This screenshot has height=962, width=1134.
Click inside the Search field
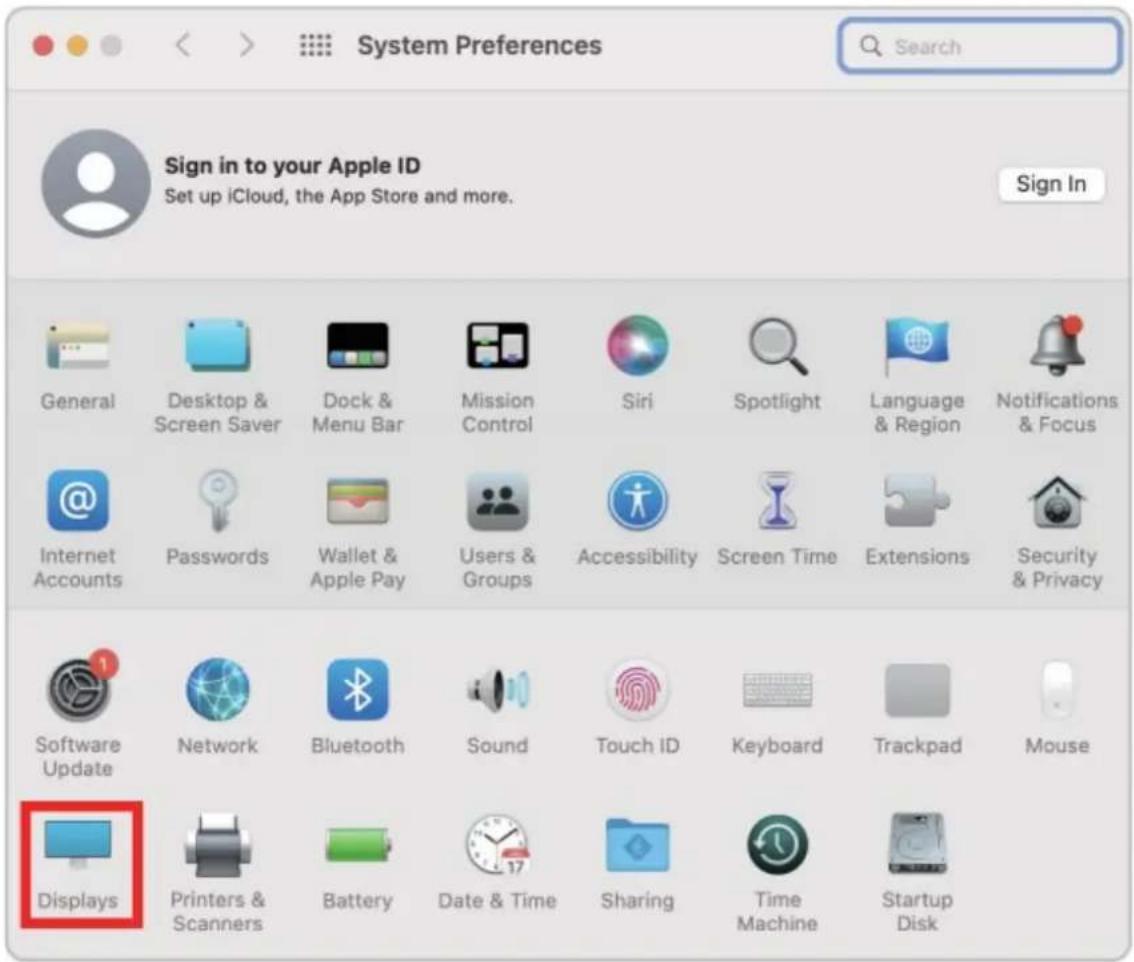pyautogui.click(x=979, y=46)
